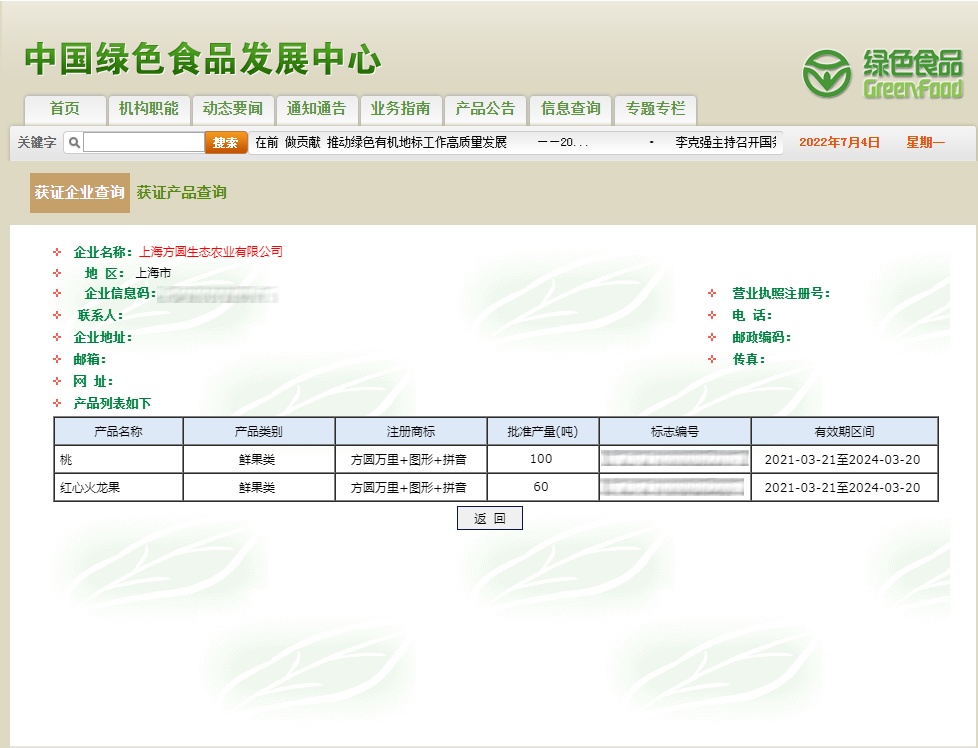This screenshot has height=748, width=978.
Task: Click the GreenFood logo
Action: click(882, 75)
